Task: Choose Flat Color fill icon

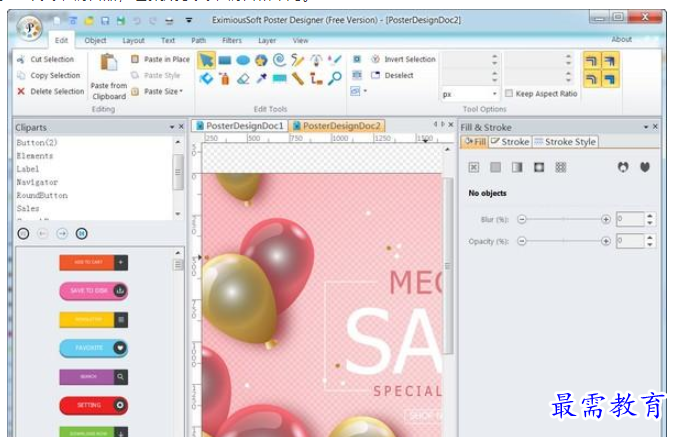Action: tap(495, 167)
